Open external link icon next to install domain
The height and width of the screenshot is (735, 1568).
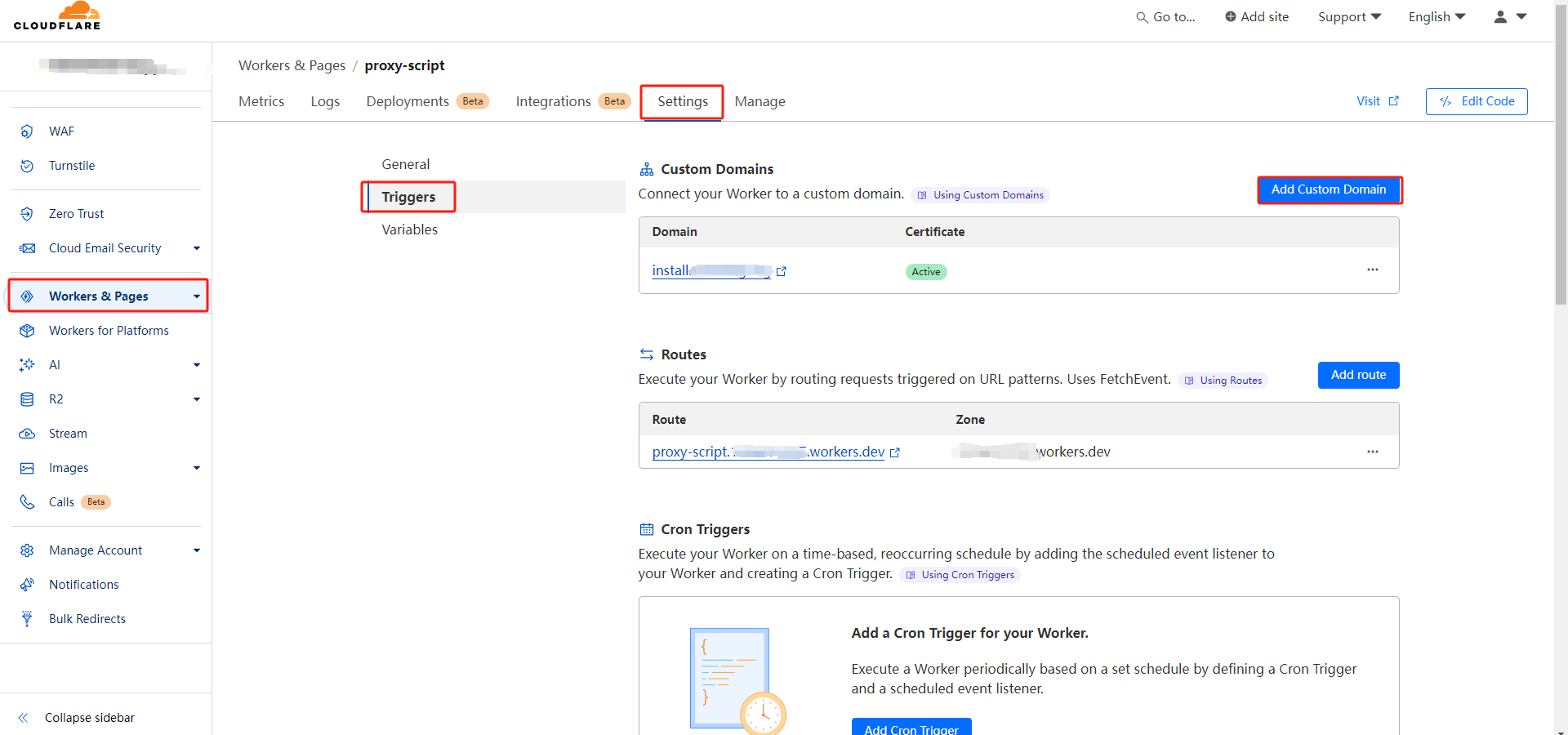[x=781, y=271]
